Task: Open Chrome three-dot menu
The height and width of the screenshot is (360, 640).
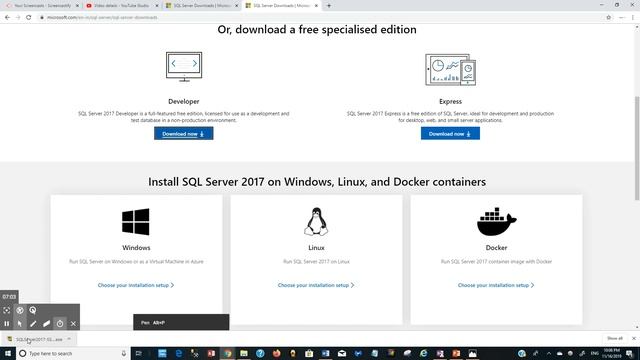Action: tap(633, 18)
